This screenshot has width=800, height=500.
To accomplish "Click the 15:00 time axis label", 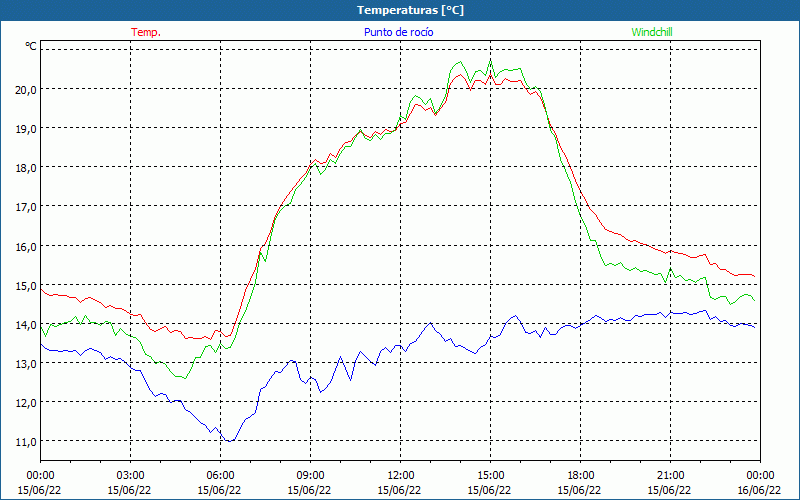I will click(490, 476).
